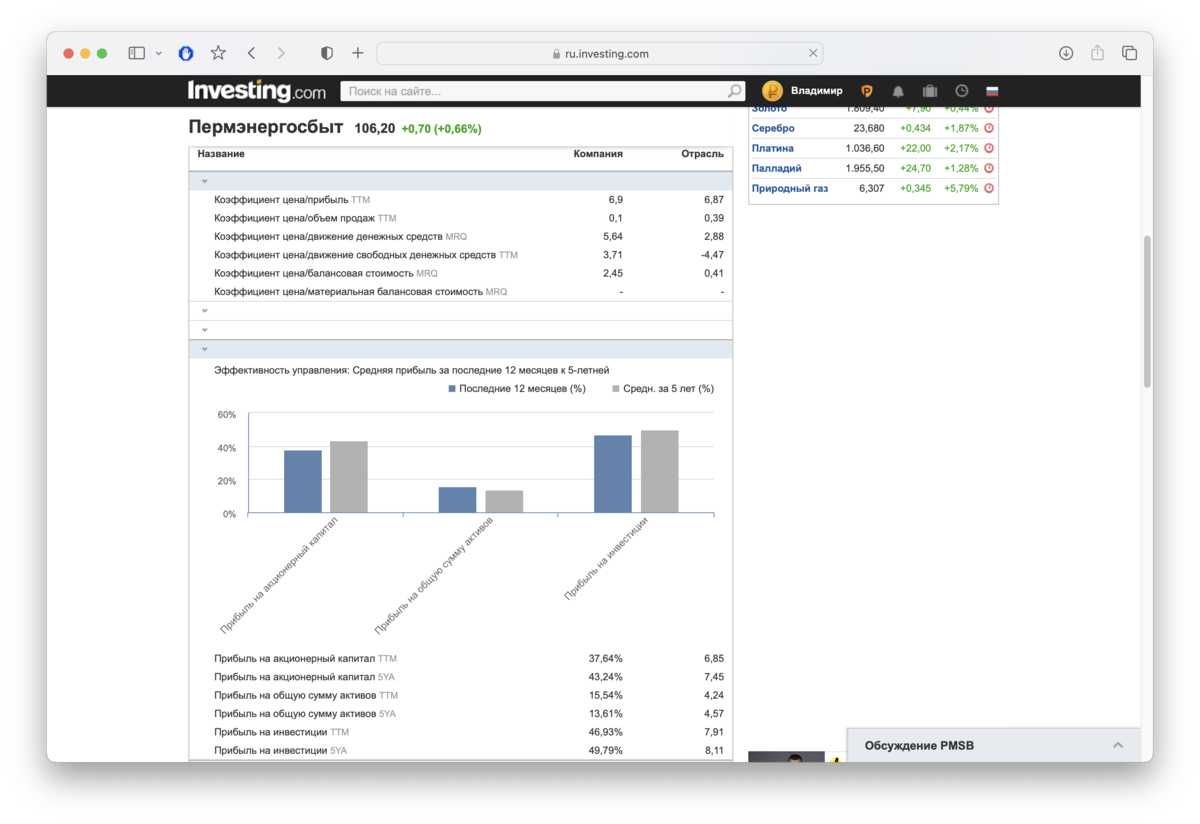Click the 'Последние 12 месяцев (%)' legend swatch
Image resolution: width=1200 pixels, height=824 pixels.
pyautogui.click(x=452, y=389)
